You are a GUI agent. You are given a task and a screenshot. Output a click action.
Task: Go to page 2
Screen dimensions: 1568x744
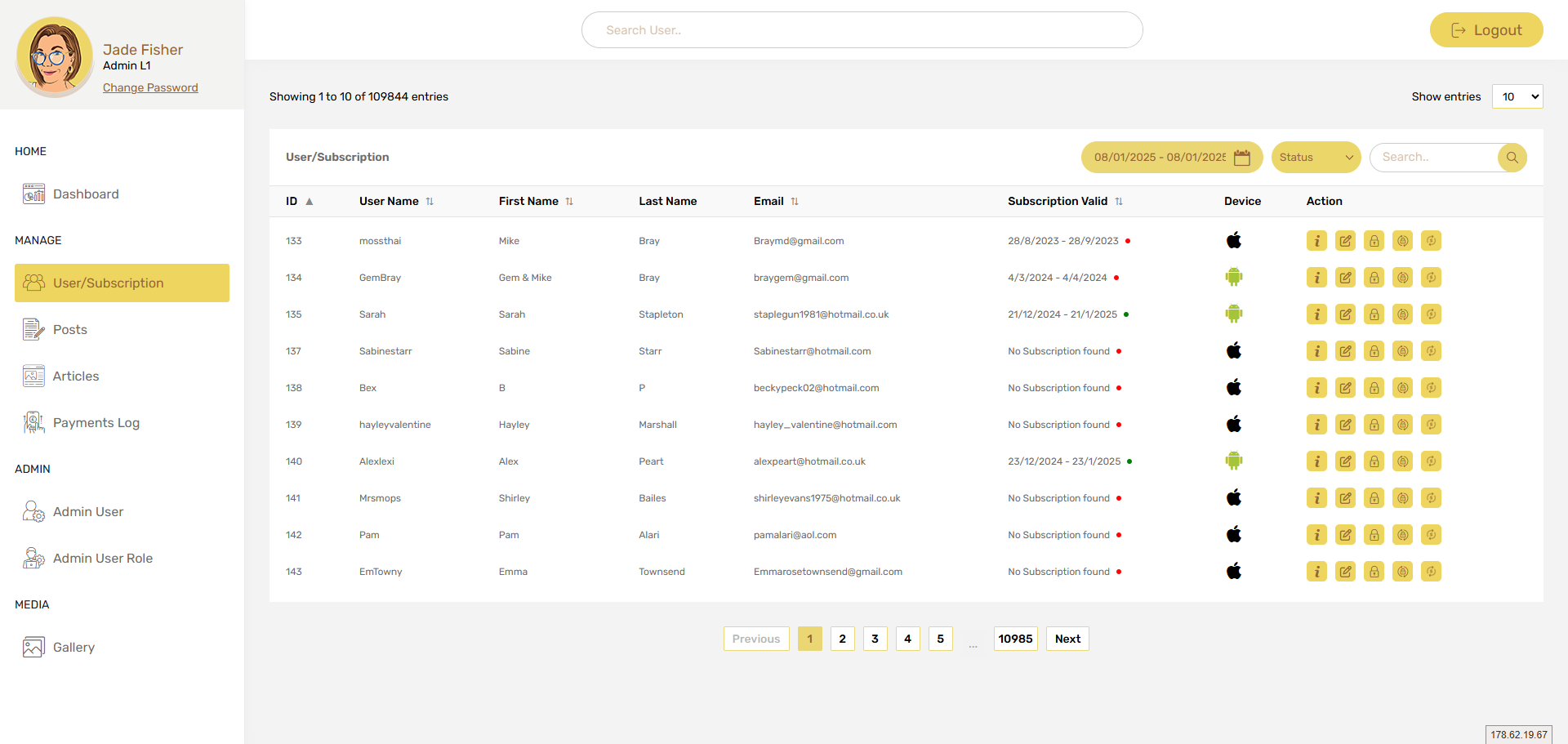point(843,639)
